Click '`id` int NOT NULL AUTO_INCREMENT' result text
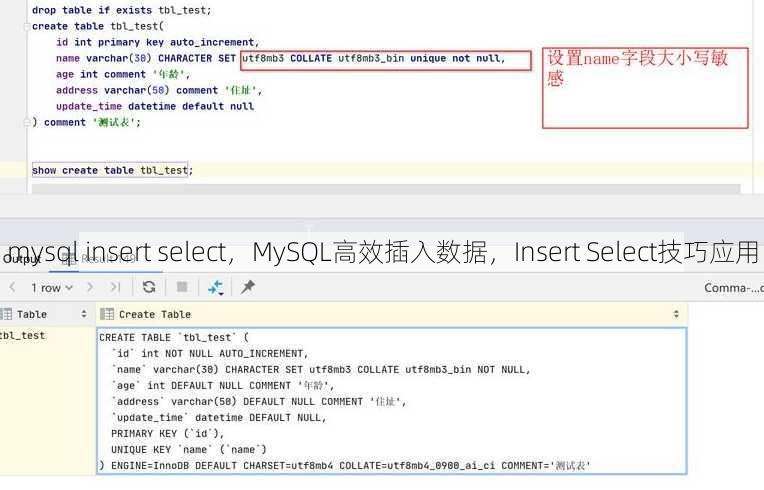 pyautogui.click(x=210, y=353)
